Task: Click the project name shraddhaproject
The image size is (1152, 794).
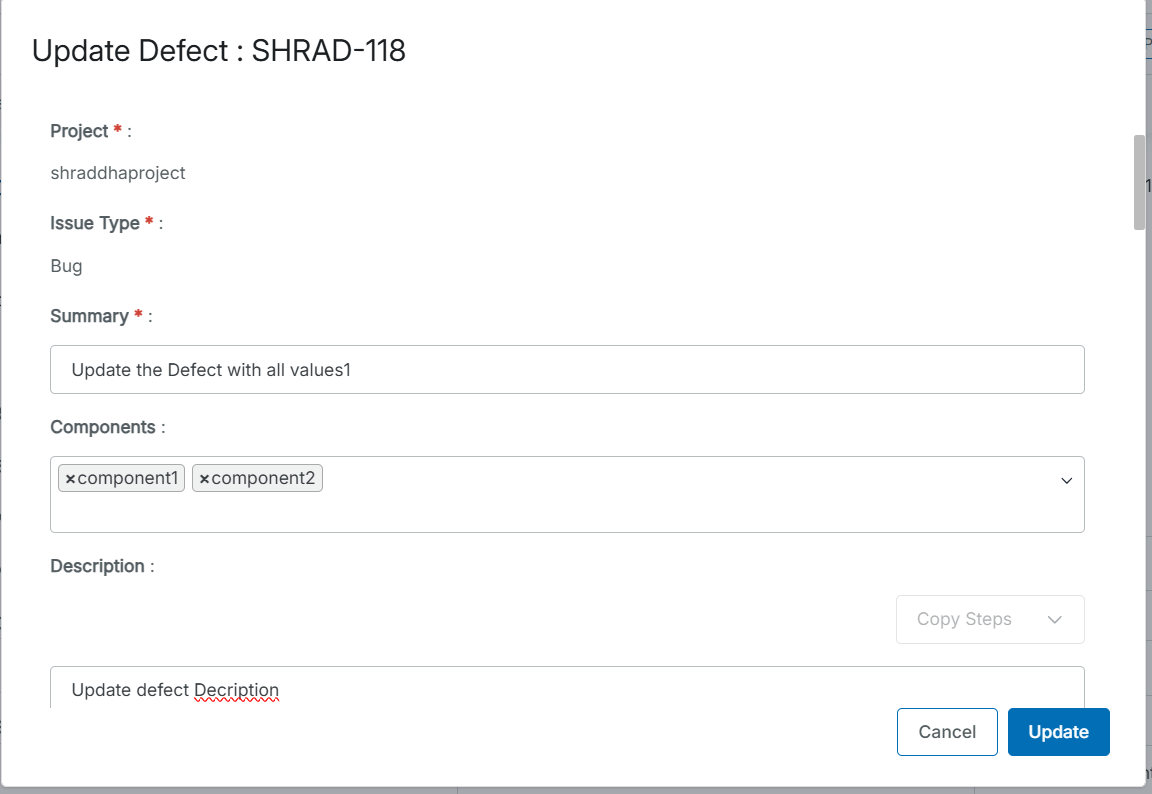Action: [117, 172]
